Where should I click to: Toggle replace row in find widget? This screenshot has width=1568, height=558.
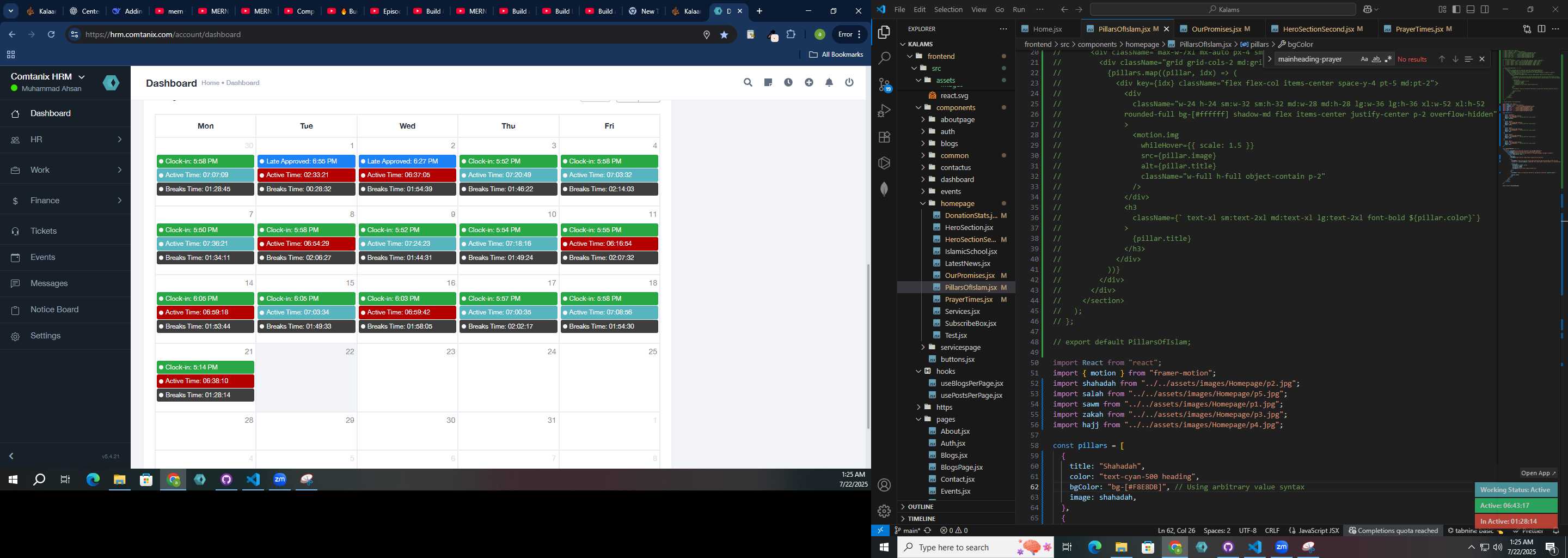coord(1269,59)
